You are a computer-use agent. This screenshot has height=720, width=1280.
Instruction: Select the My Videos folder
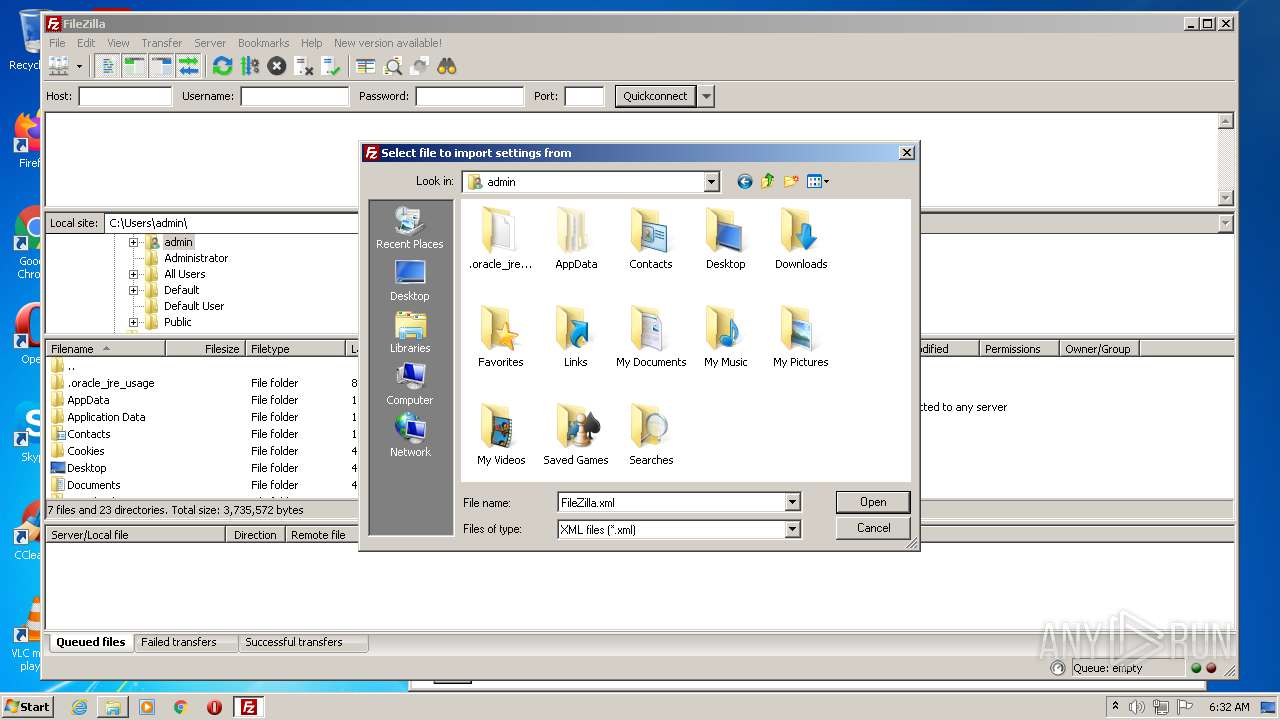[x=501, y=434]
